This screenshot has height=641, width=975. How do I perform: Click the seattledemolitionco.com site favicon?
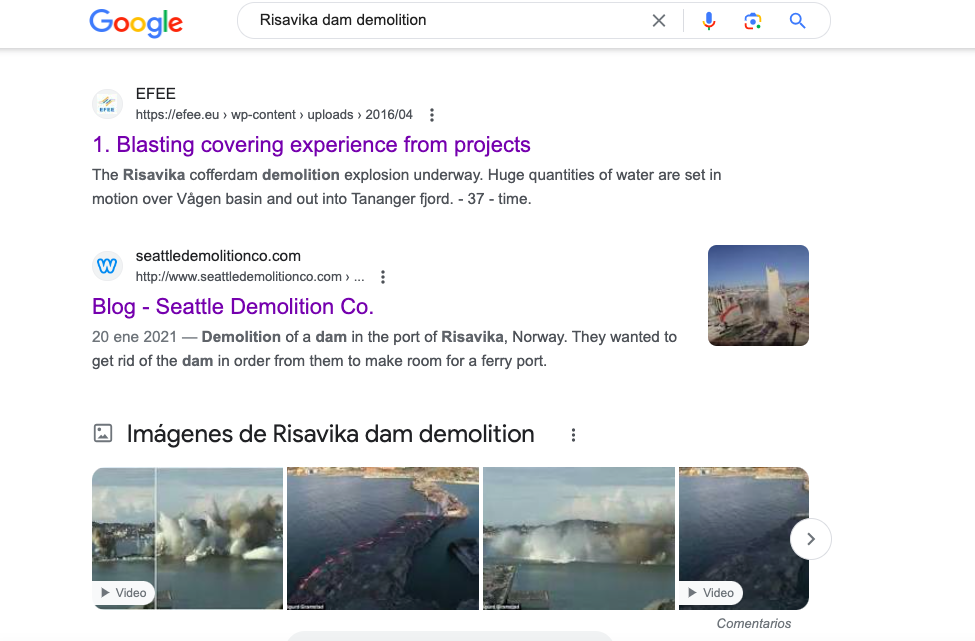click(108, 266)
